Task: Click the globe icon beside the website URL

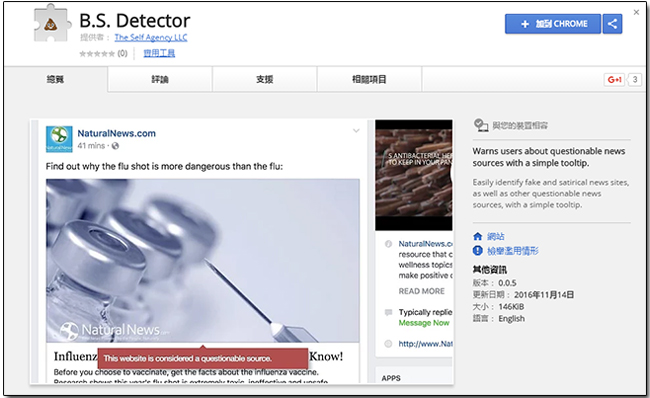Action: click(x=388, y=344)
